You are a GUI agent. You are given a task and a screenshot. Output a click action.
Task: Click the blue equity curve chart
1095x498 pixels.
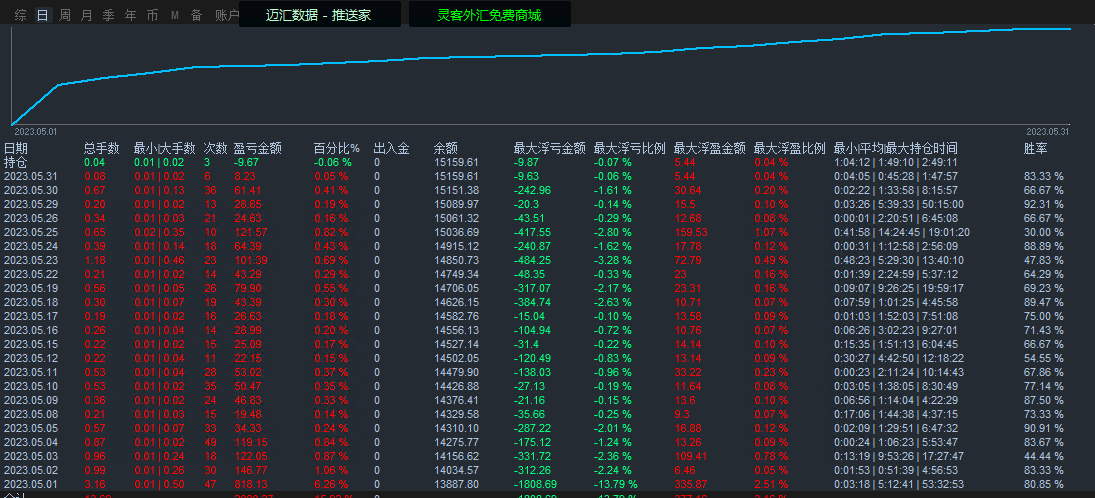click(x=541, y=75)
